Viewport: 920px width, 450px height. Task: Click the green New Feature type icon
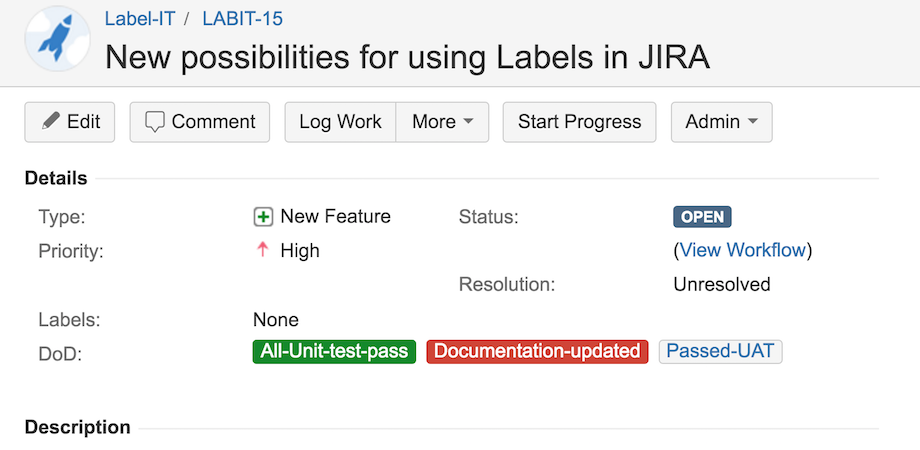click(x=263, y=217)
